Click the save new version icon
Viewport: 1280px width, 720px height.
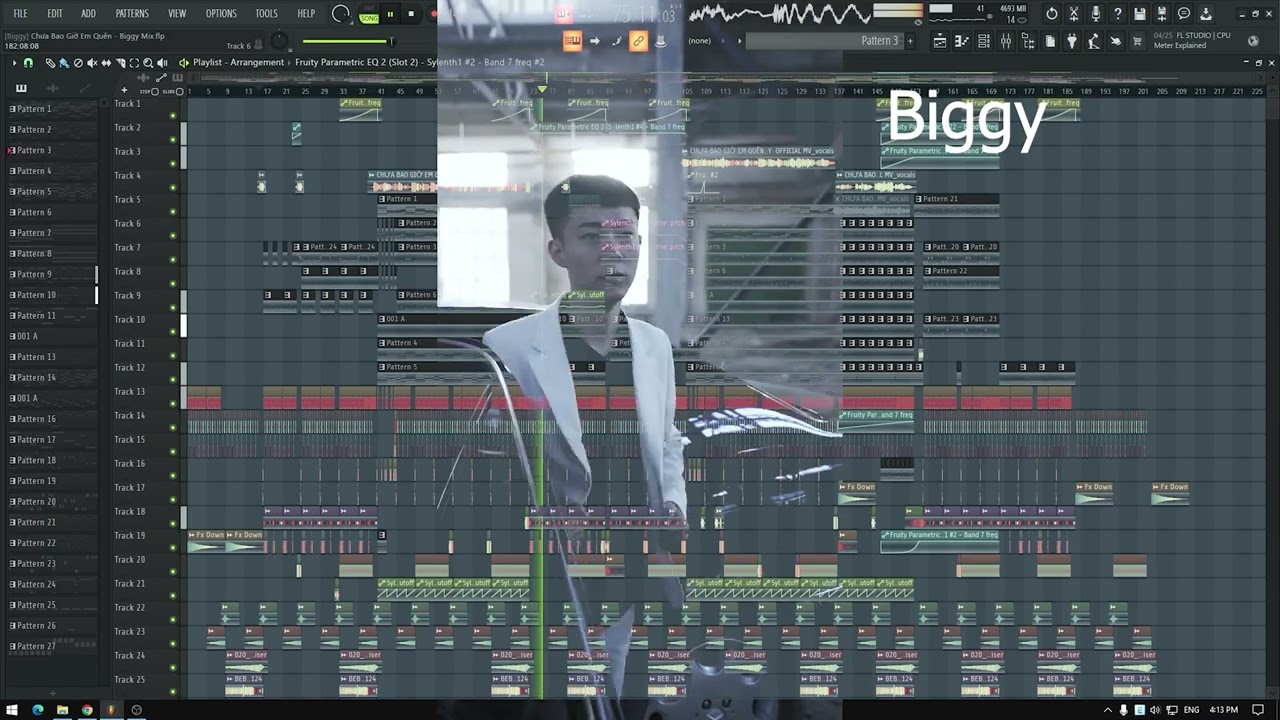pos(1162,13)
